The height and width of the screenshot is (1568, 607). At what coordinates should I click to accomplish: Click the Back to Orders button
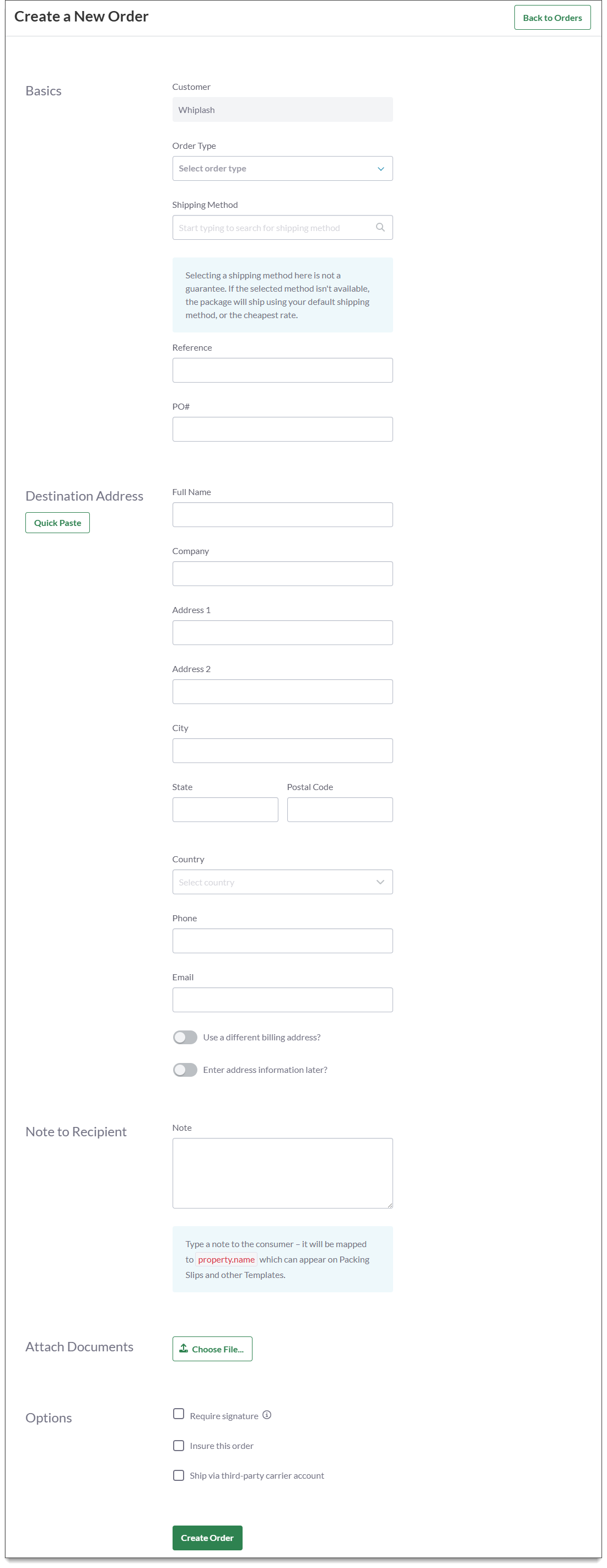(552, 18)
